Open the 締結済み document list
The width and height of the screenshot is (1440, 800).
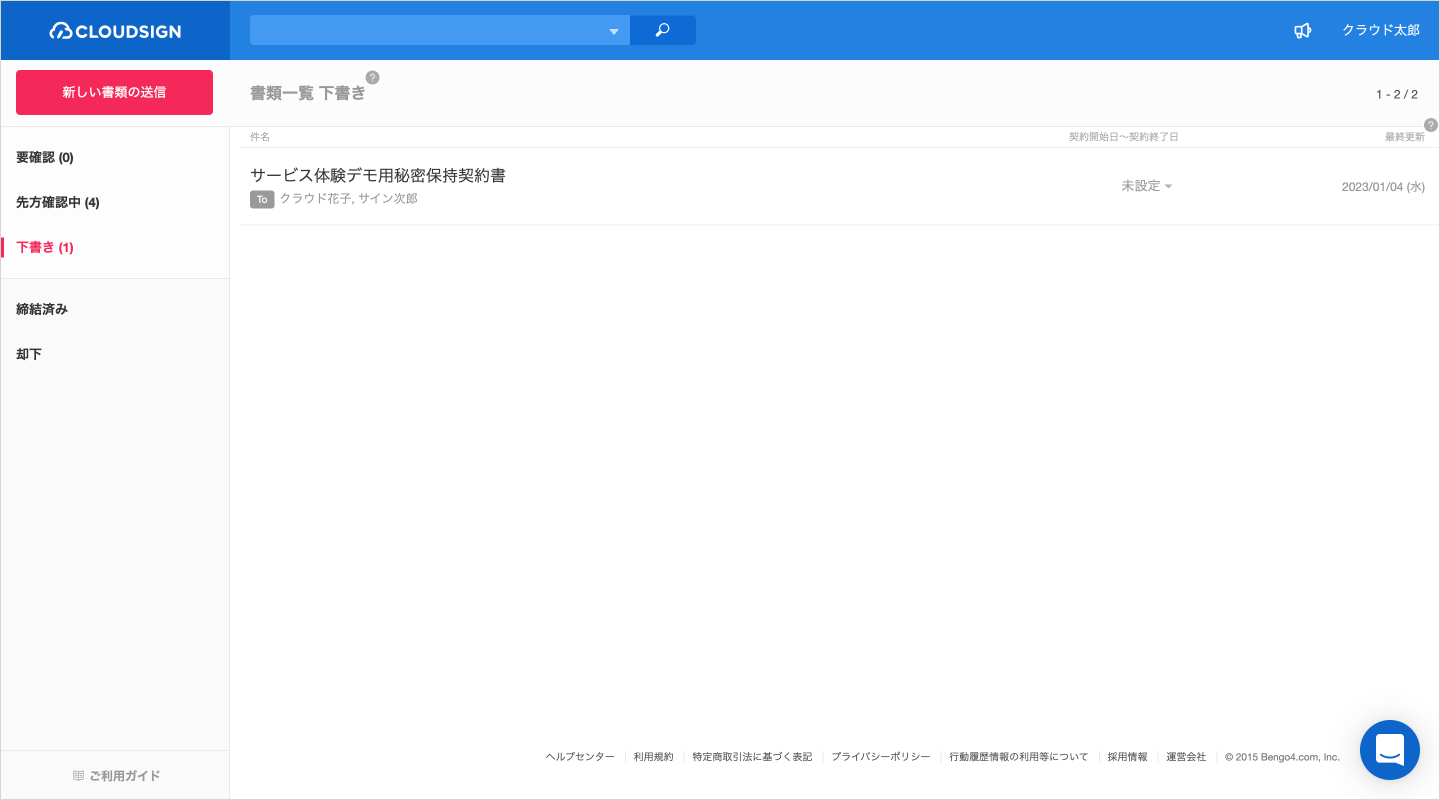42,310
